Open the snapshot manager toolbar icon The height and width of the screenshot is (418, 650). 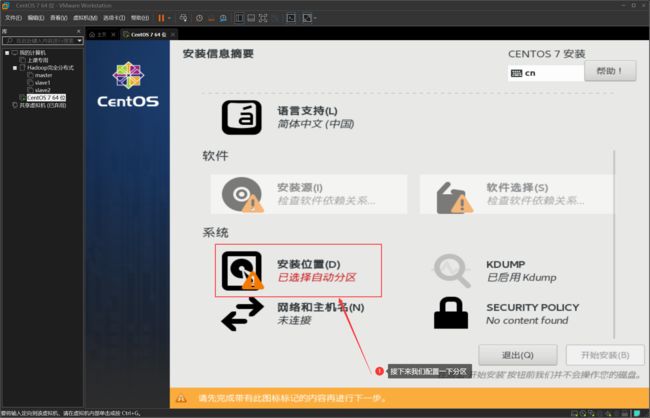pos(223,18)
